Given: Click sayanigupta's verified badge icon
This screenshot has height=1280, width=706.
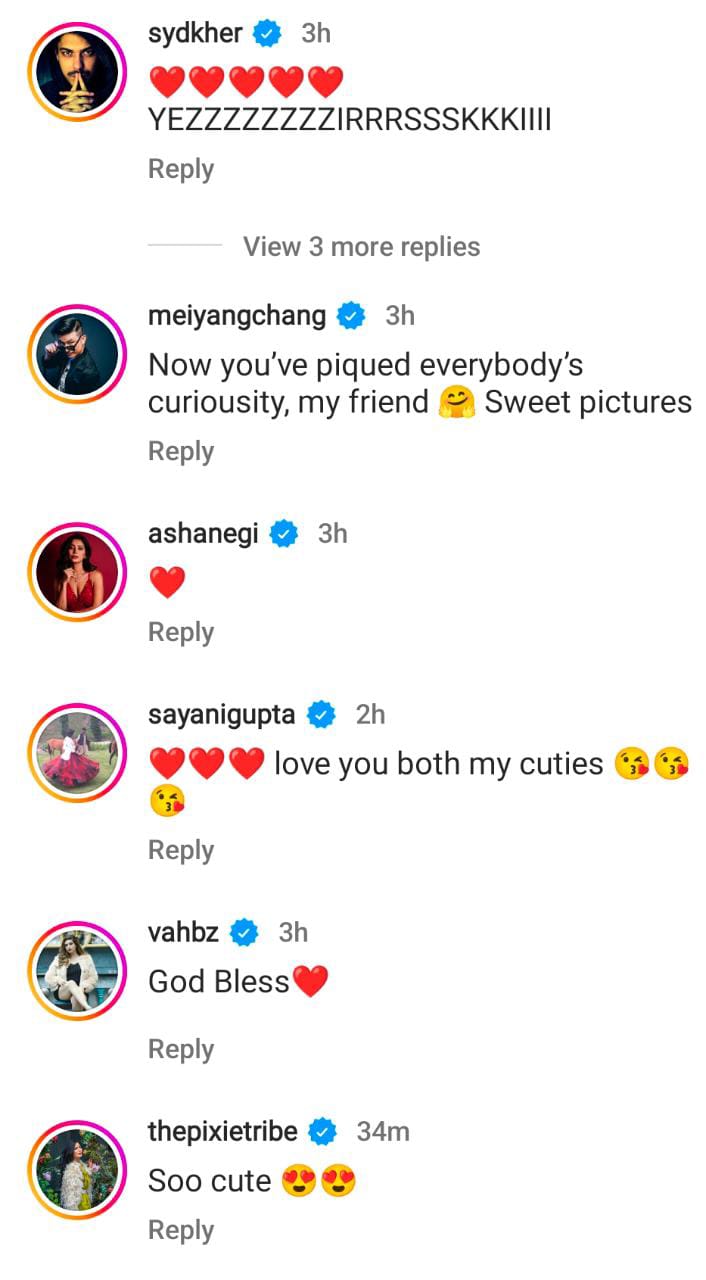Looking at the screenshot, I should point(321,715).
